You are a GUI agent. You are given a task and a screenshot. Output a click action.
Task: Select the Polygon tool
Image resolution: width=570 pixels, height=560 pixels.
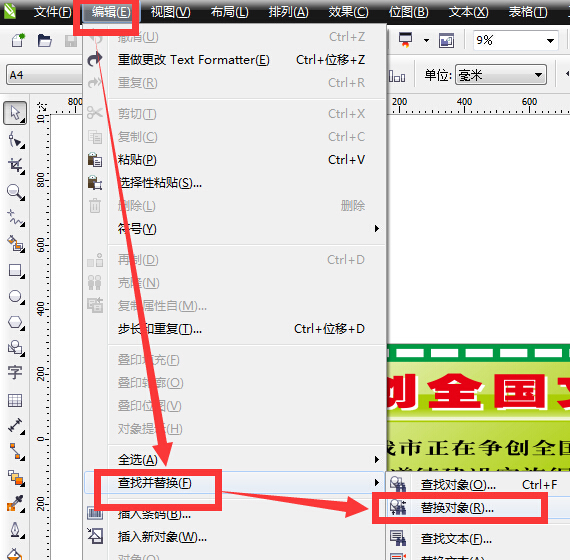click(x=15, y=322)
